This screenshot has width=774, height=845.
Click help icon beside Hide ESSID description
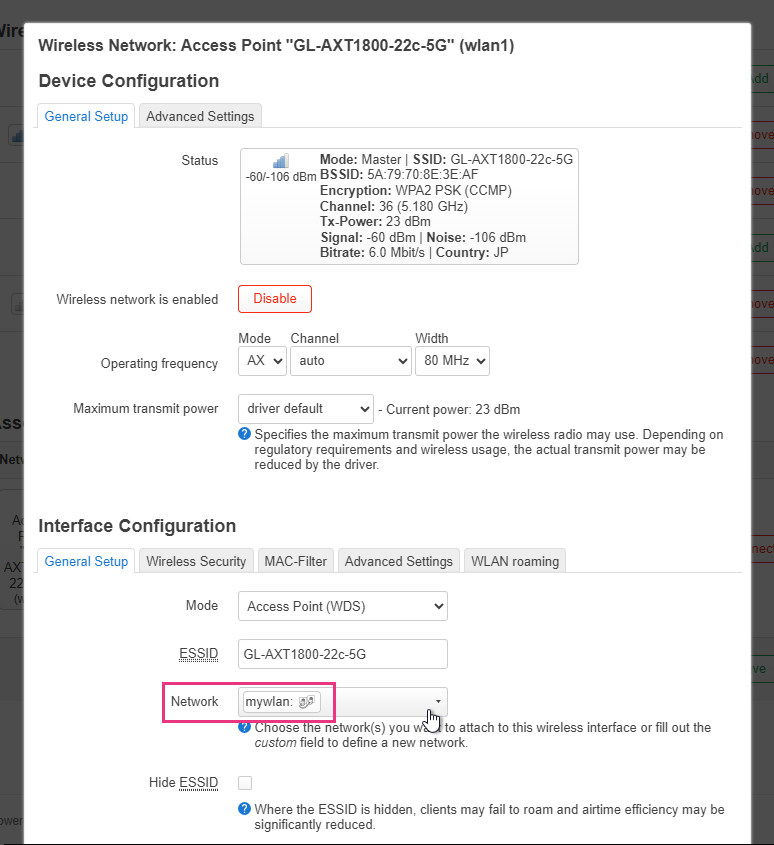point(244,809)
